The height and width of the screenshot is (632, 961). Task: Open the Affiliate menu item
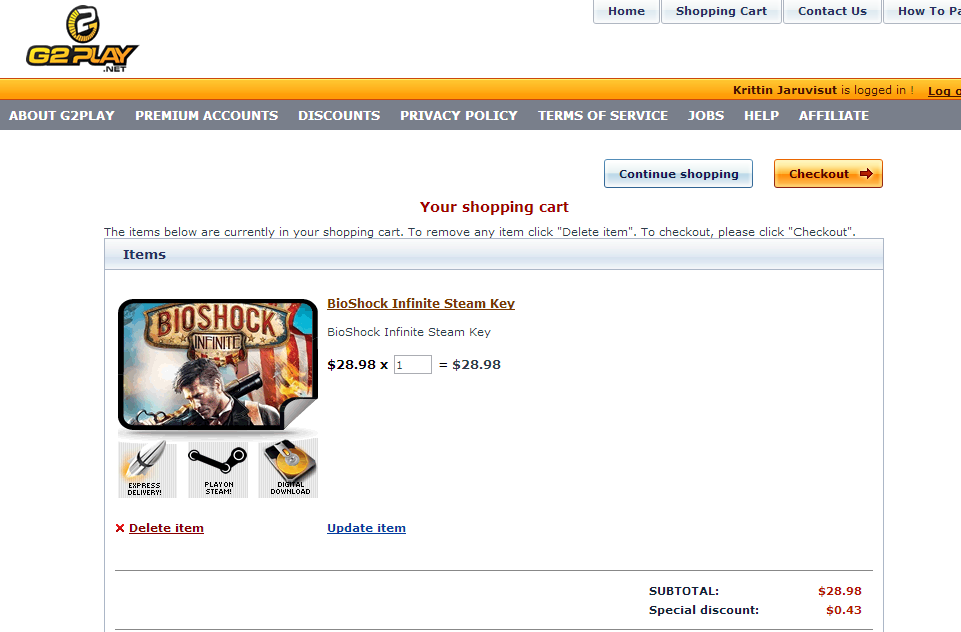(834, 116)
